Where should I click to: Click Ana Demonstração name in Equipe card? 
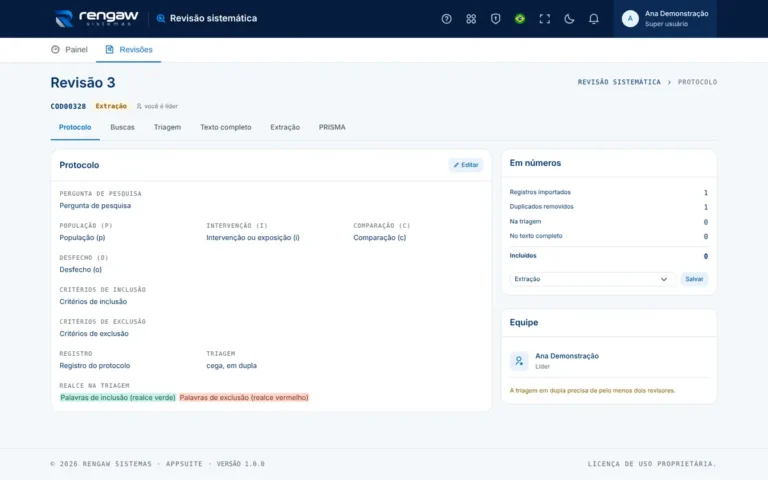pos(567,356)
